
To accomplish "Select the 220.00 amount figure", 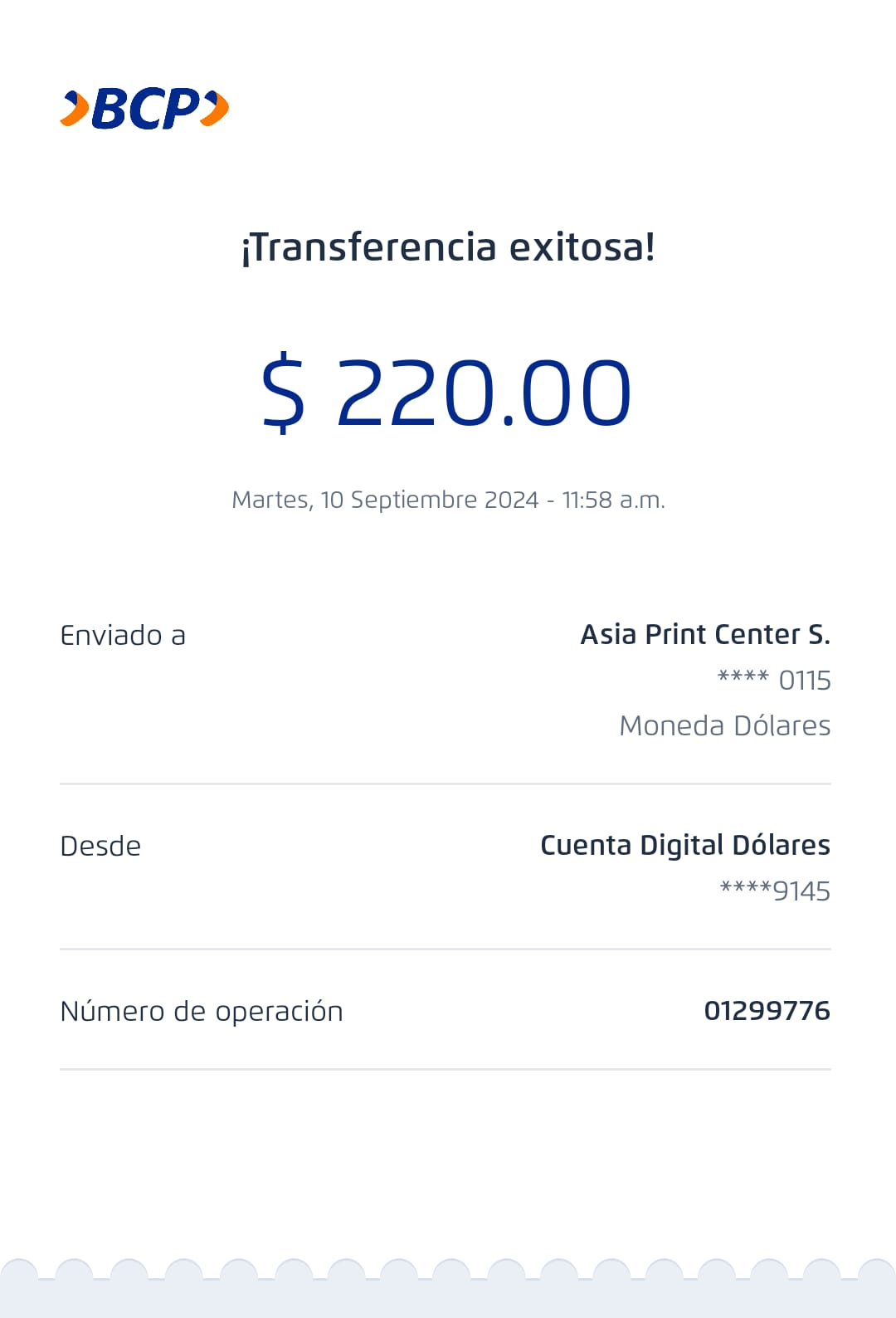I will tap(484, 393).
